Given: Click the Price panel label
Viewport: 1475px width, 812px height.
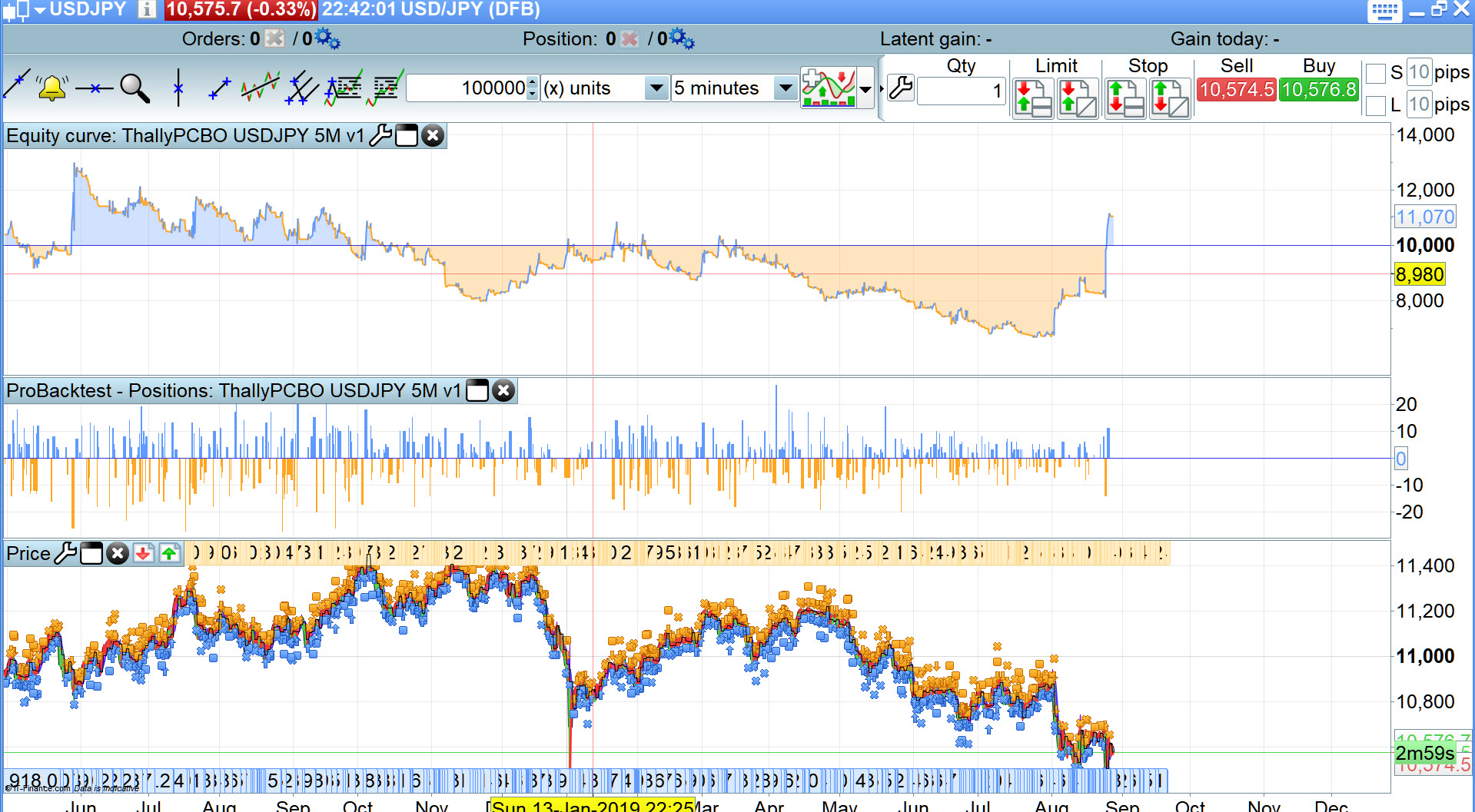Looking at the screenshot, I should 28,553.
